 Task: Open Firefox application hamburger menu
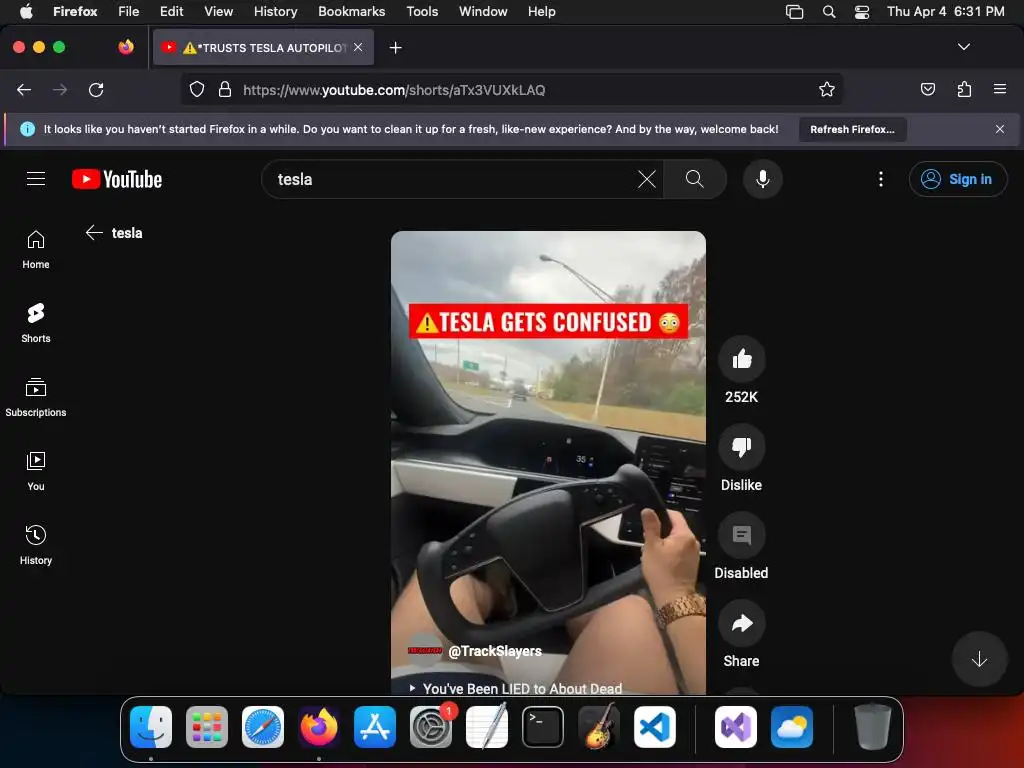coord(999,89)
